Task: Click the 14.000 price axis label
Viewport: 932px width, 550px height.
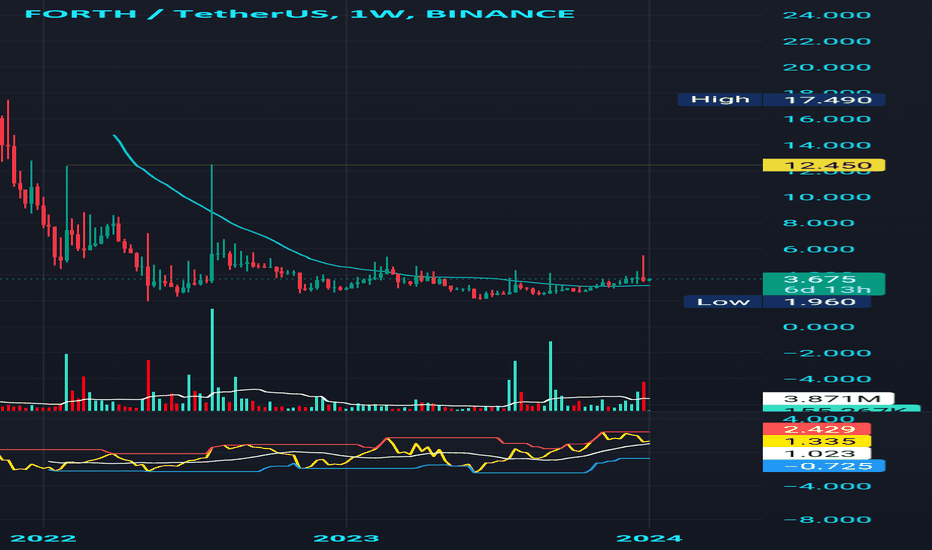Action: click(827, 145)
